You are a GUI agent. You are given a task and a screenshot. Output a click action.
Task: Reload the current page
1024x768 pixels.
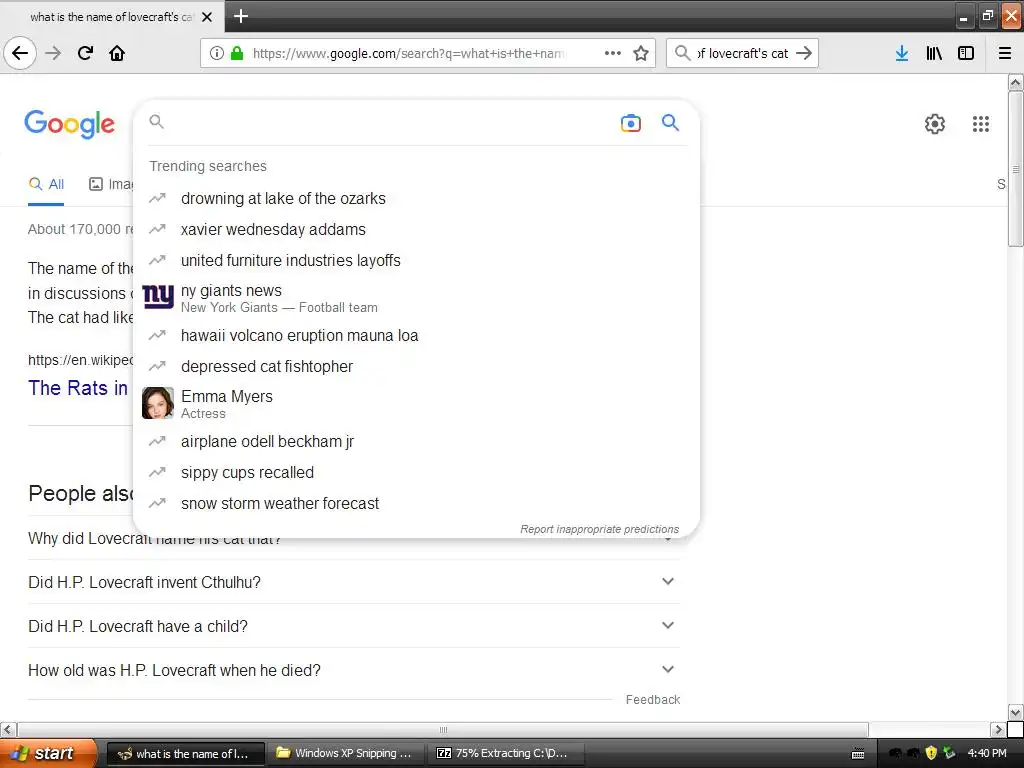[85, 53]
